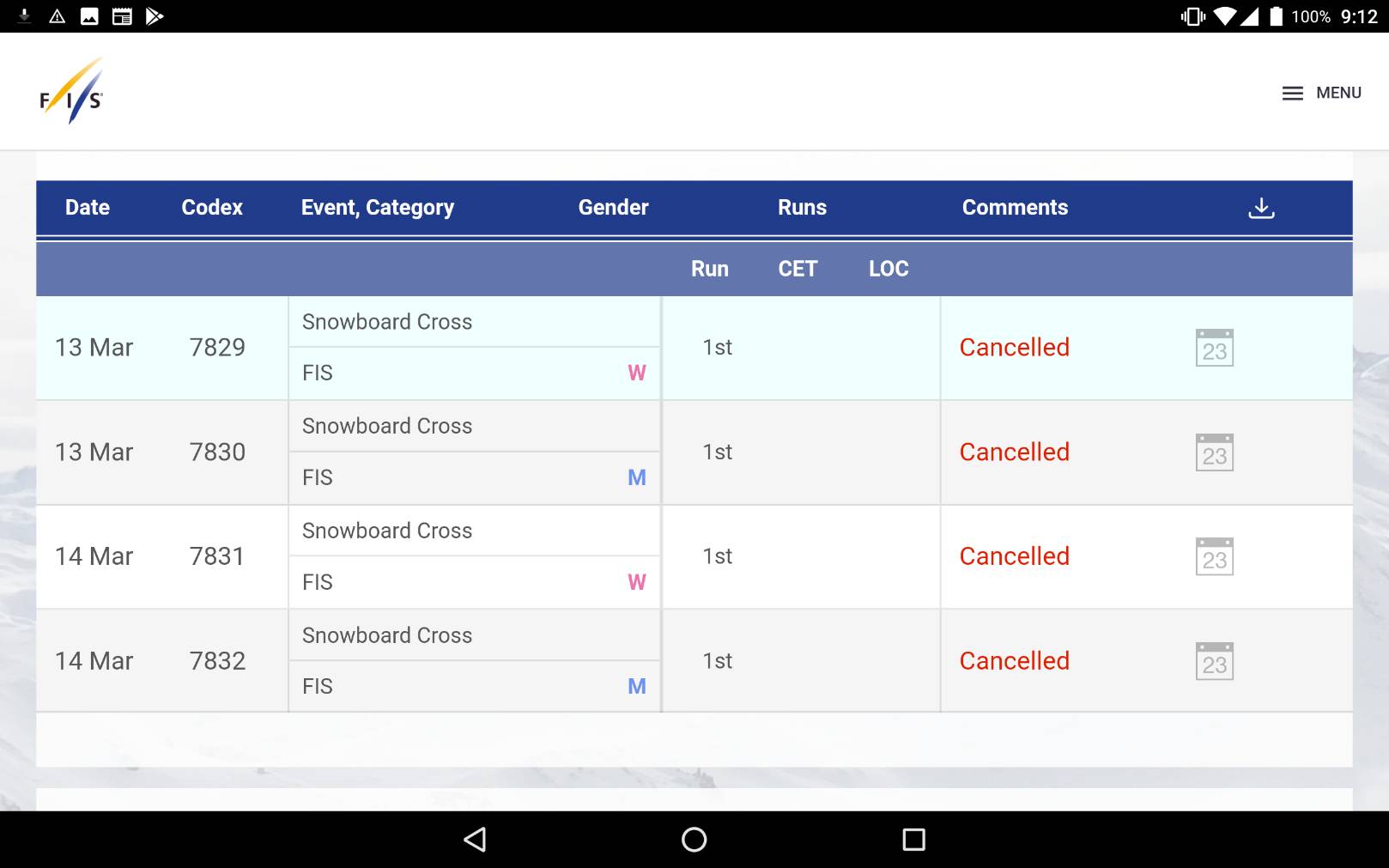Tap the FIS logo
This screenshot has height=868, width=1389.
point(71,92)
